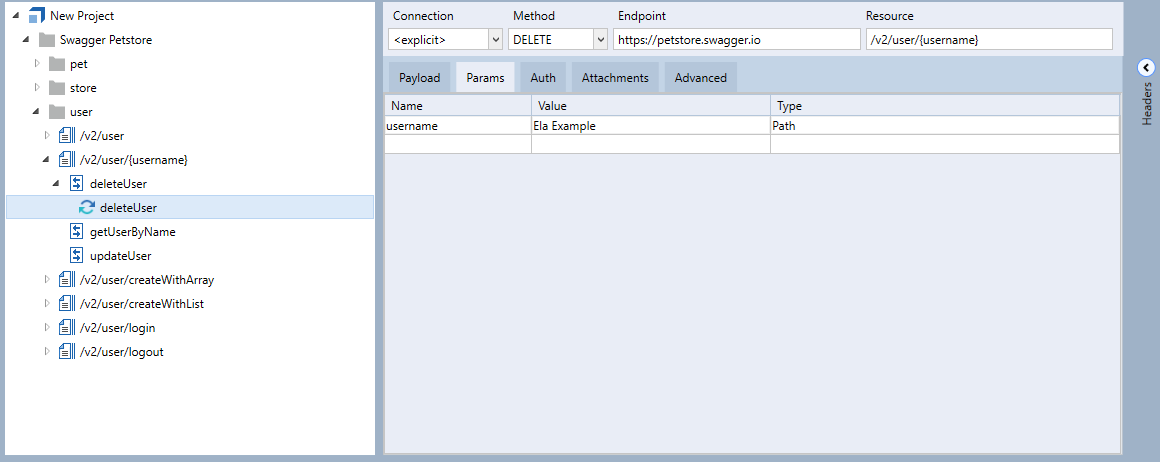Click the user folder icon
This screenshot has height=462, width=1160.
tap(57, 112)
